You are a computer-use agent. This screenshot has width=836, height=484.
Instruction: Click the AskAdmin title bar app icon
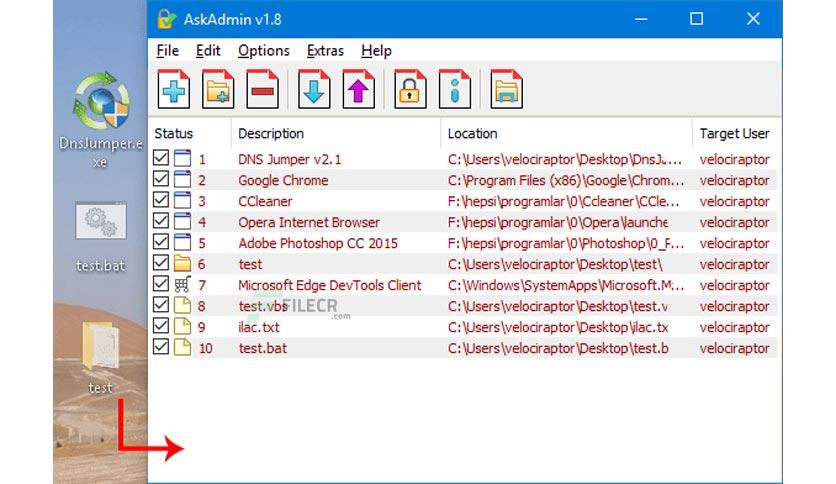[167, 19]
